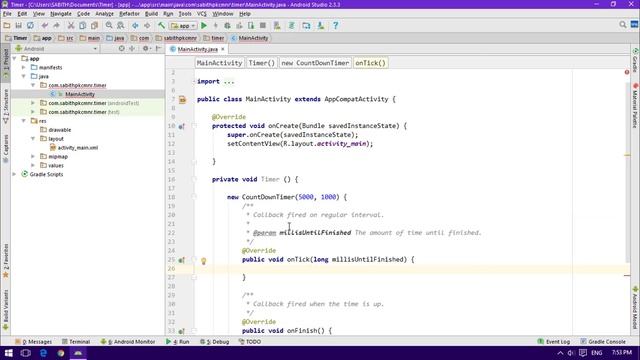Open Find using magnifier icon
The image size is (640, 360).
pos(109,25)
